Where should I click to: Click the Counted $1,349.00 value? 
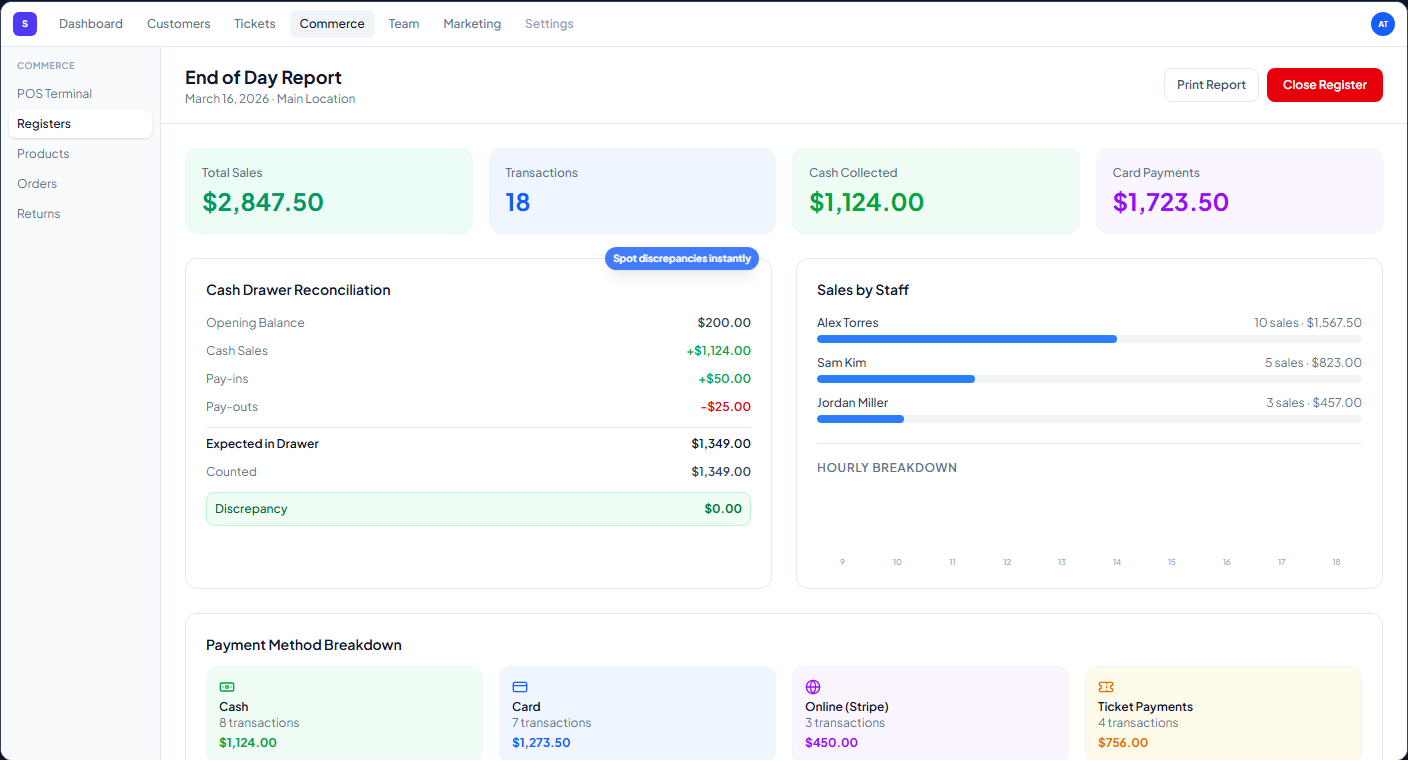(x=721, y=472)
